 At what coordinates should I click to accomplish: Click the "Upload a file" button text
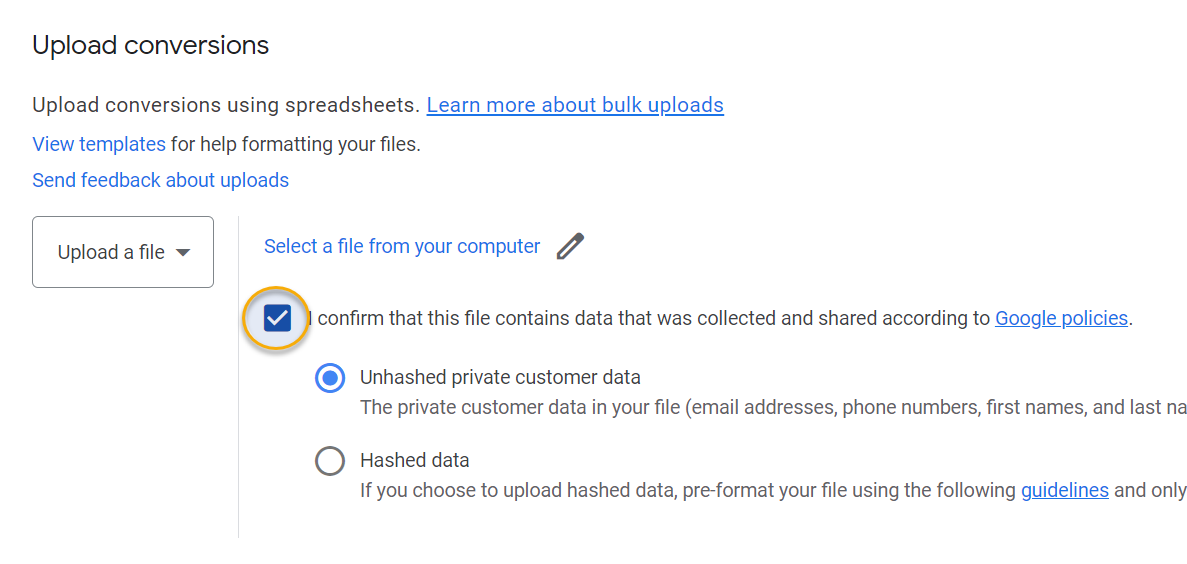coord(111,253)
